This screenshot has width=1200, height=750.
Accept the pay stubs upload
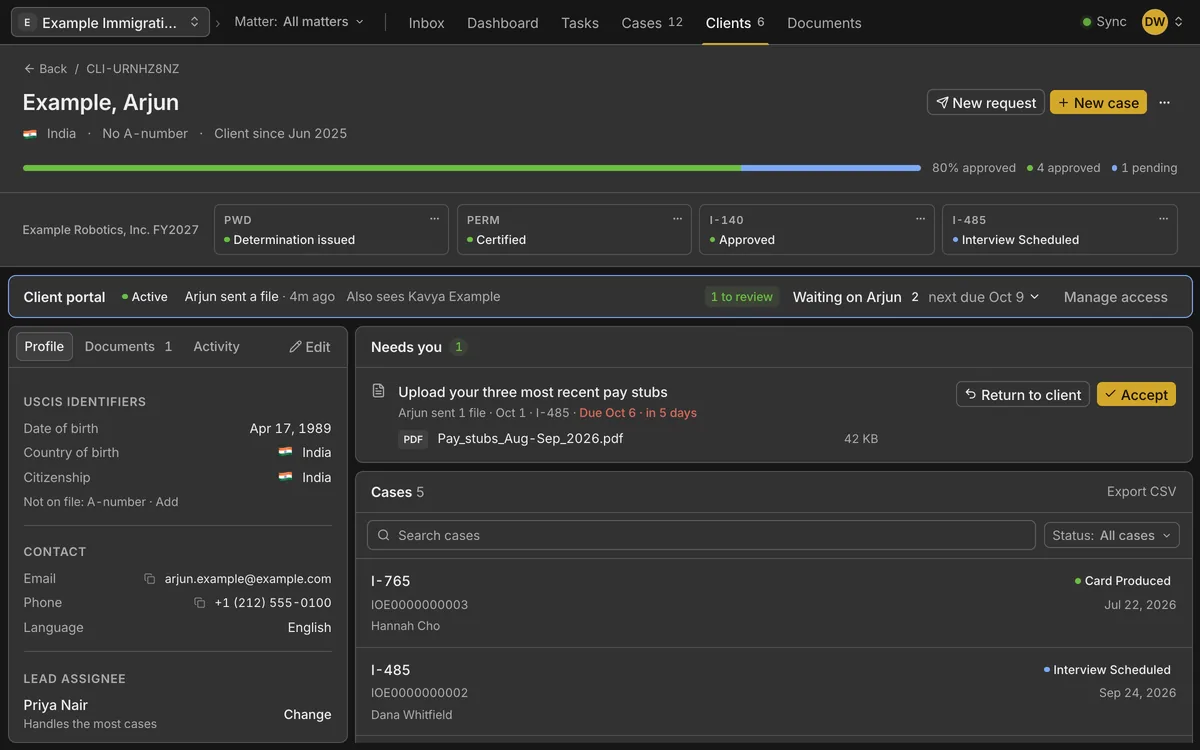click(x=1136, y=394)
